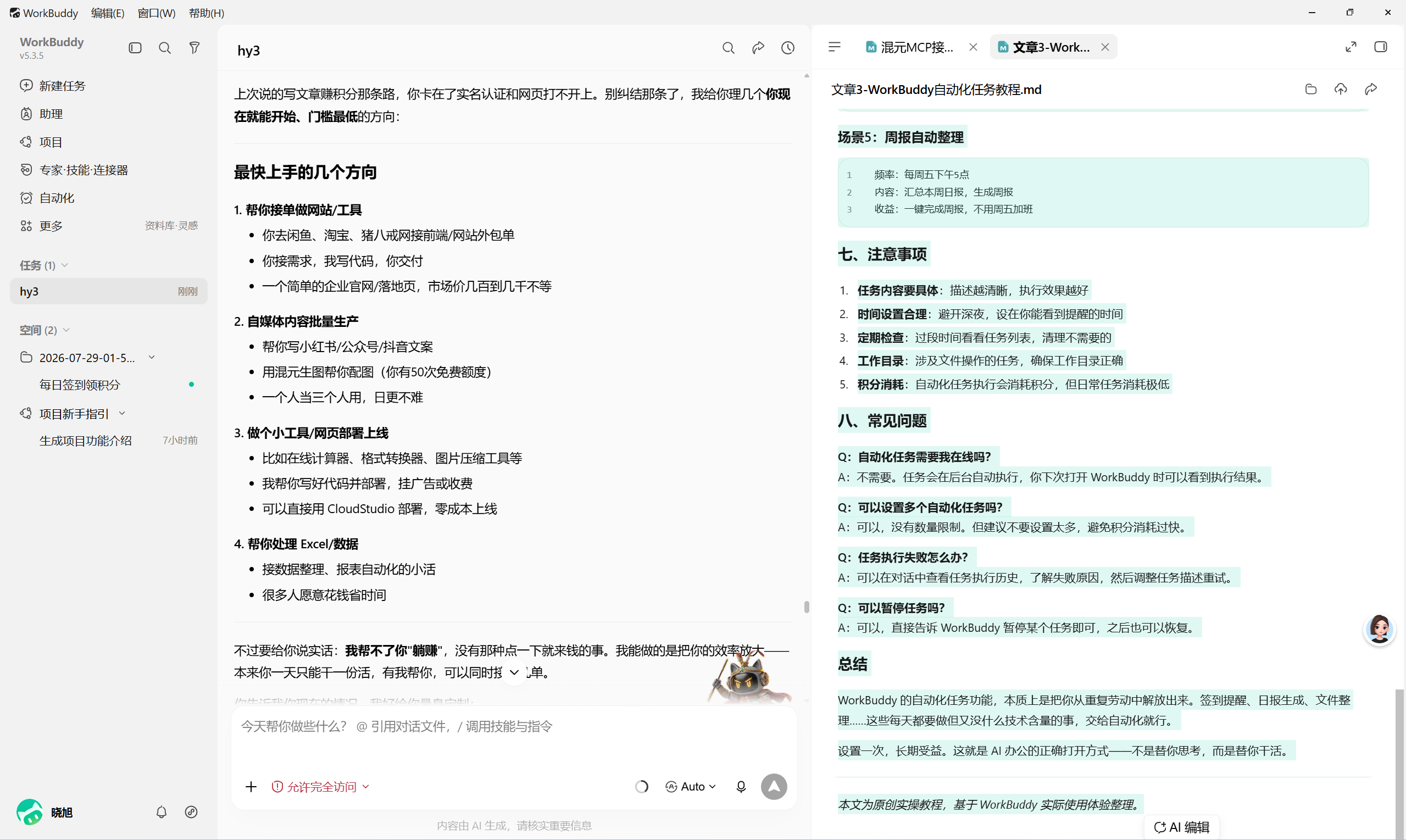1406x840 pixels.
Task: Select the hy3 task in sidebar
Action: click(108, 291)
